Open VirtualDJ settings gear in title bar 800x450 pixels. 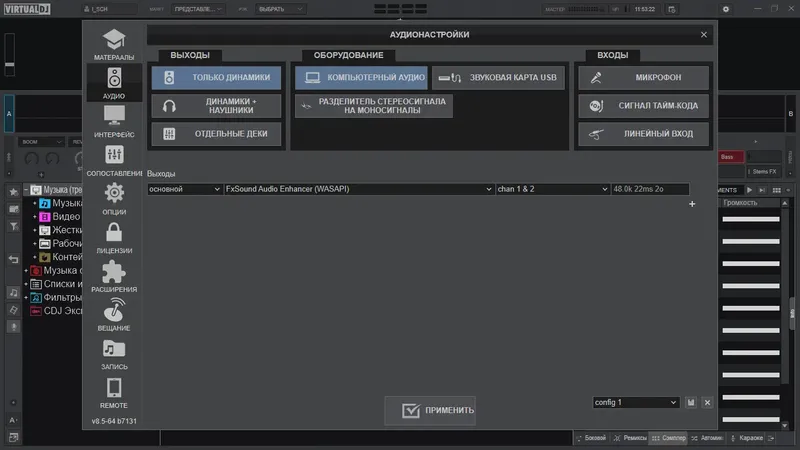[726, 9]
